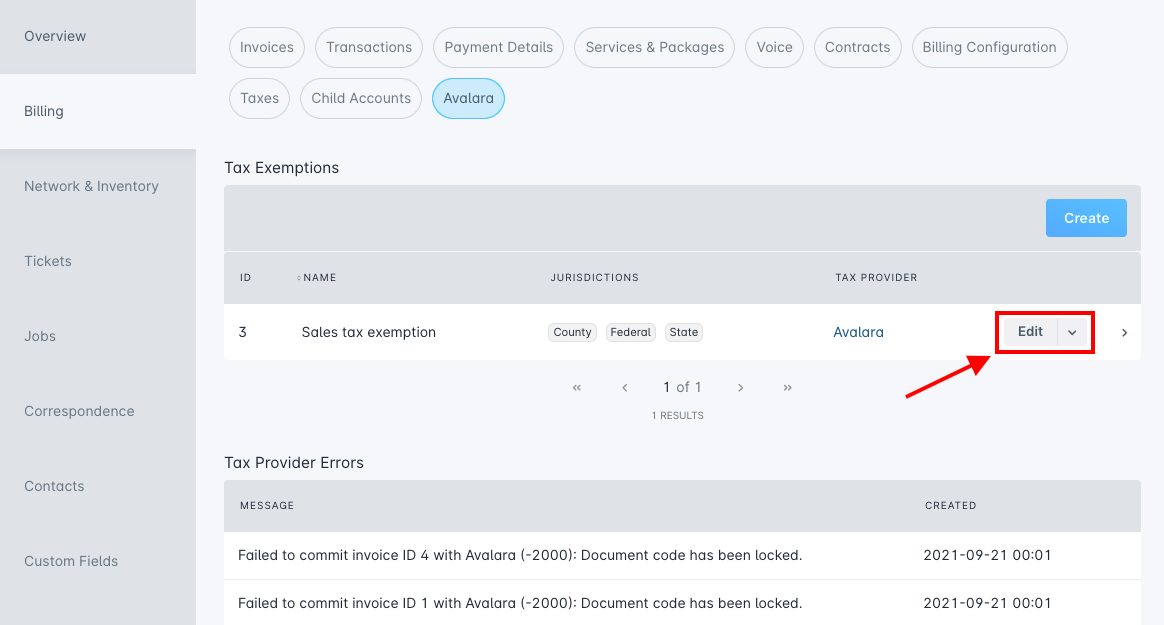Click created date of invoice ID 1 error
This screenshot has height=625, width=1164.
point(987,603)
